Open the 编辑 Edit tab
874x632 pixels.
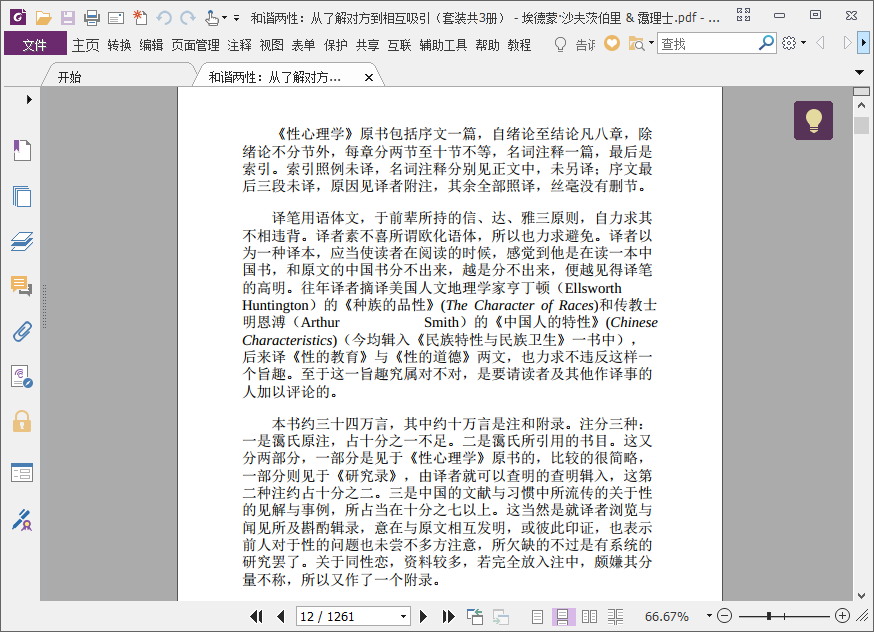click(x=151, y=45)
